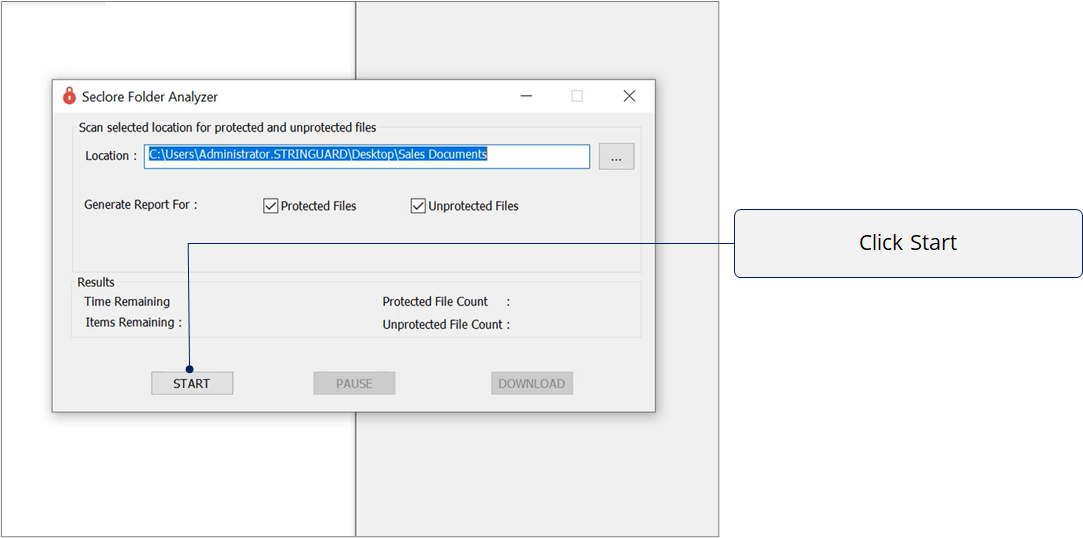1083x538 pixels.
Task: Click the Seclore red lock icon
Action: (x=69, y=96)
